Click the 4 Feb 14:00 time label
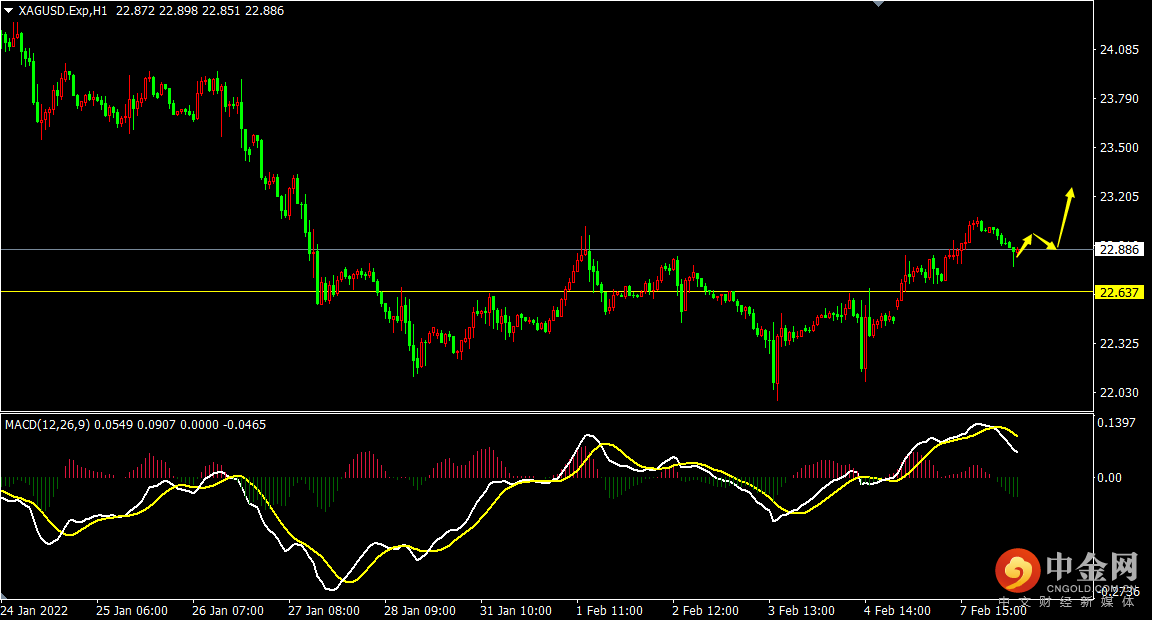The height and width of the screenshot is (620, 1152). (x=897, y=610)
